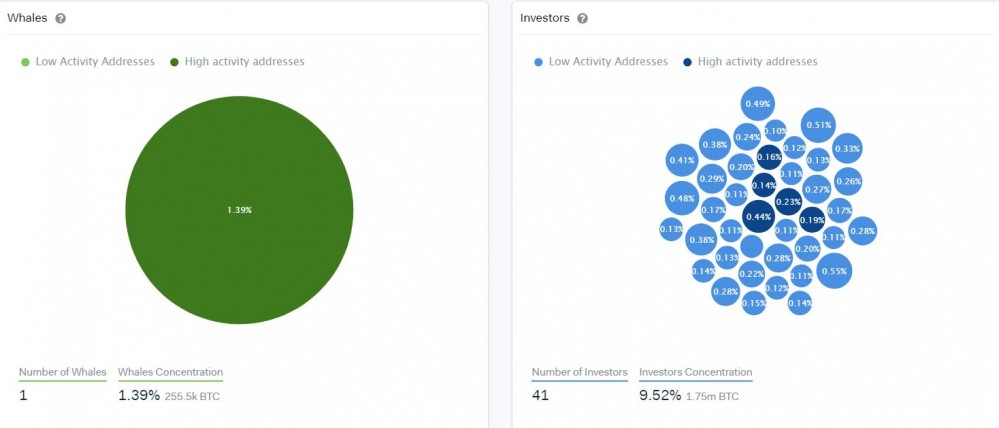The image size is (999, 428).
Task: Click the 0.49% investor bubble at top
Action: click(x=758, y=104)
